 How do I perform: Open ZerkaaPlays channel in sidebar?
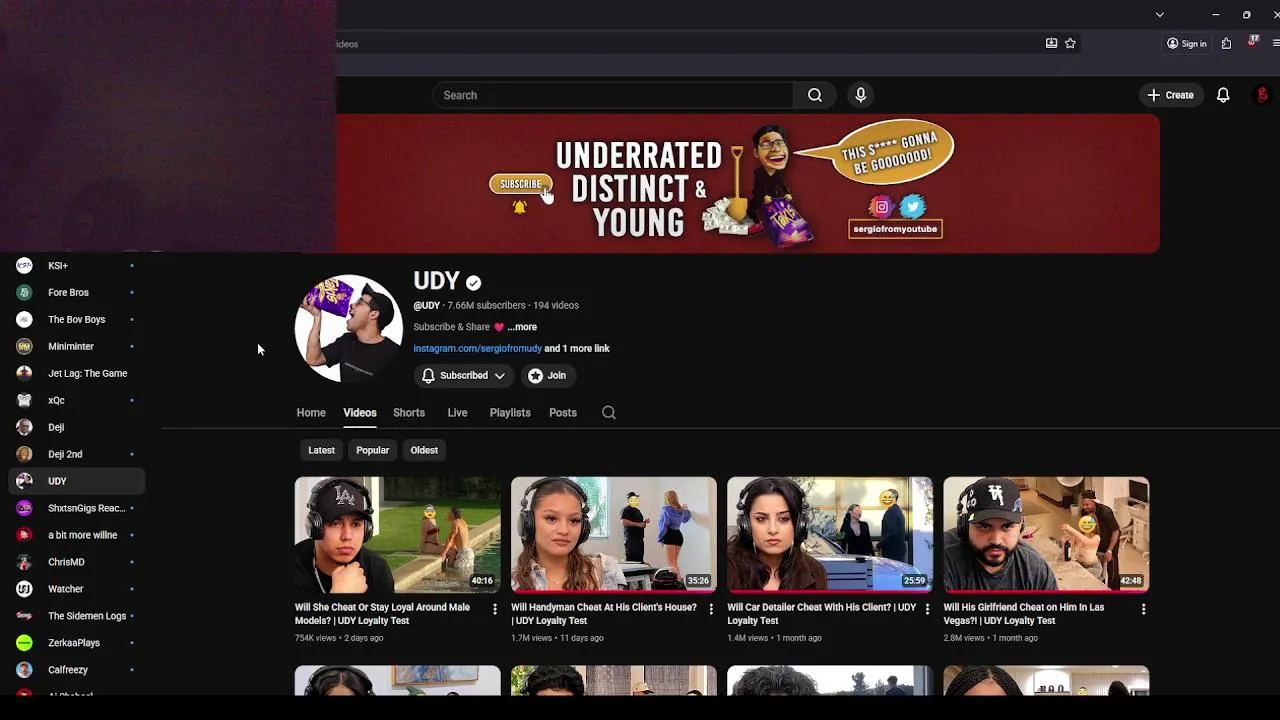[x=76, y=643]
